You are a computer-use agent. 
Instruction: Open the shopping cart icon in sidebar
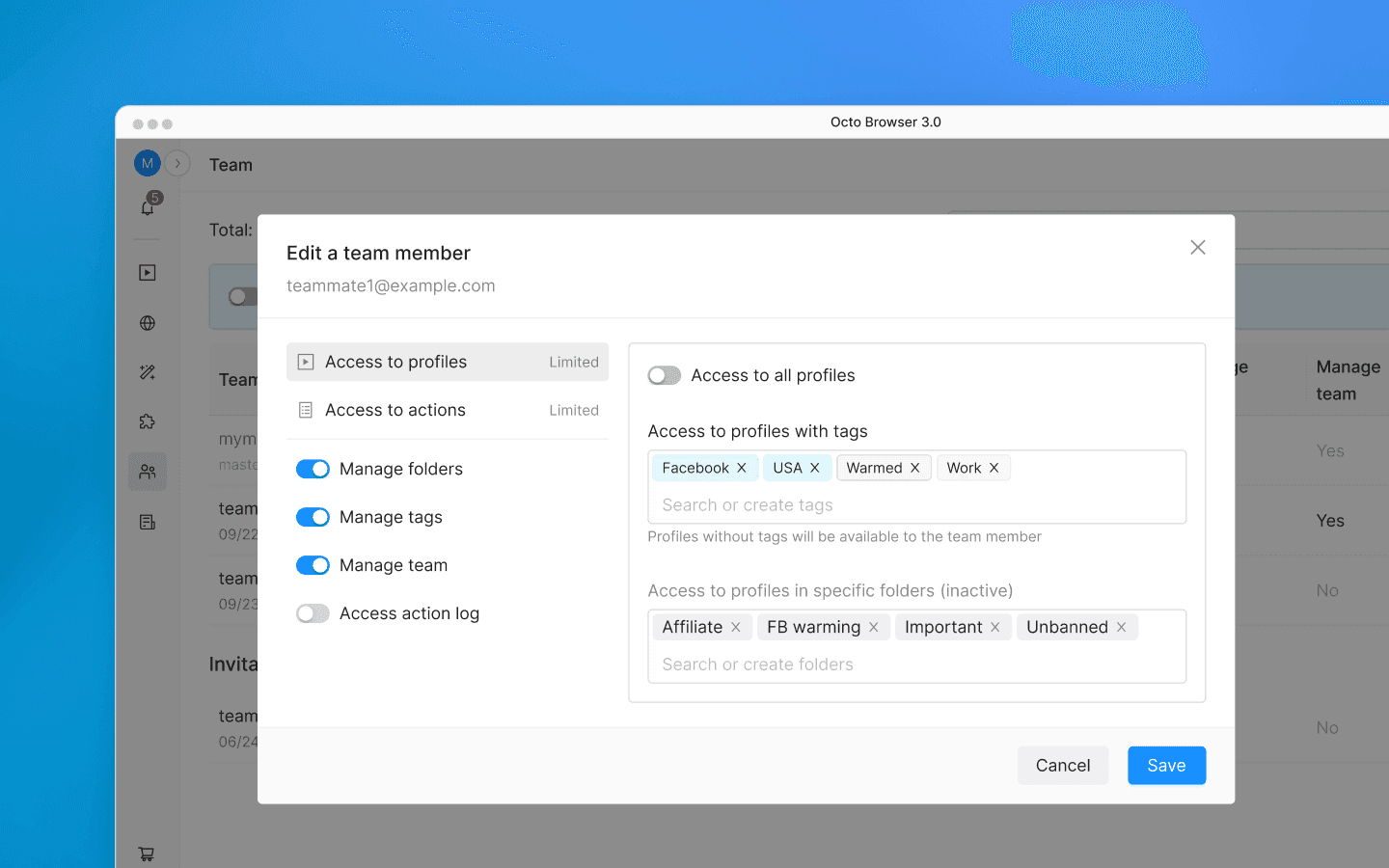coord(147,854)
